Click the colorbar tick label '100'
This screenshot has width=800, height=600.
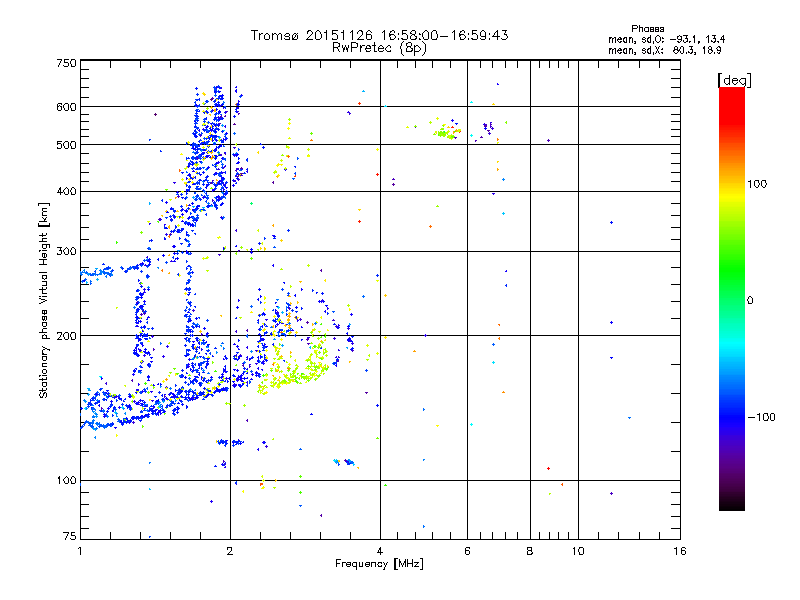click(757, 184)
